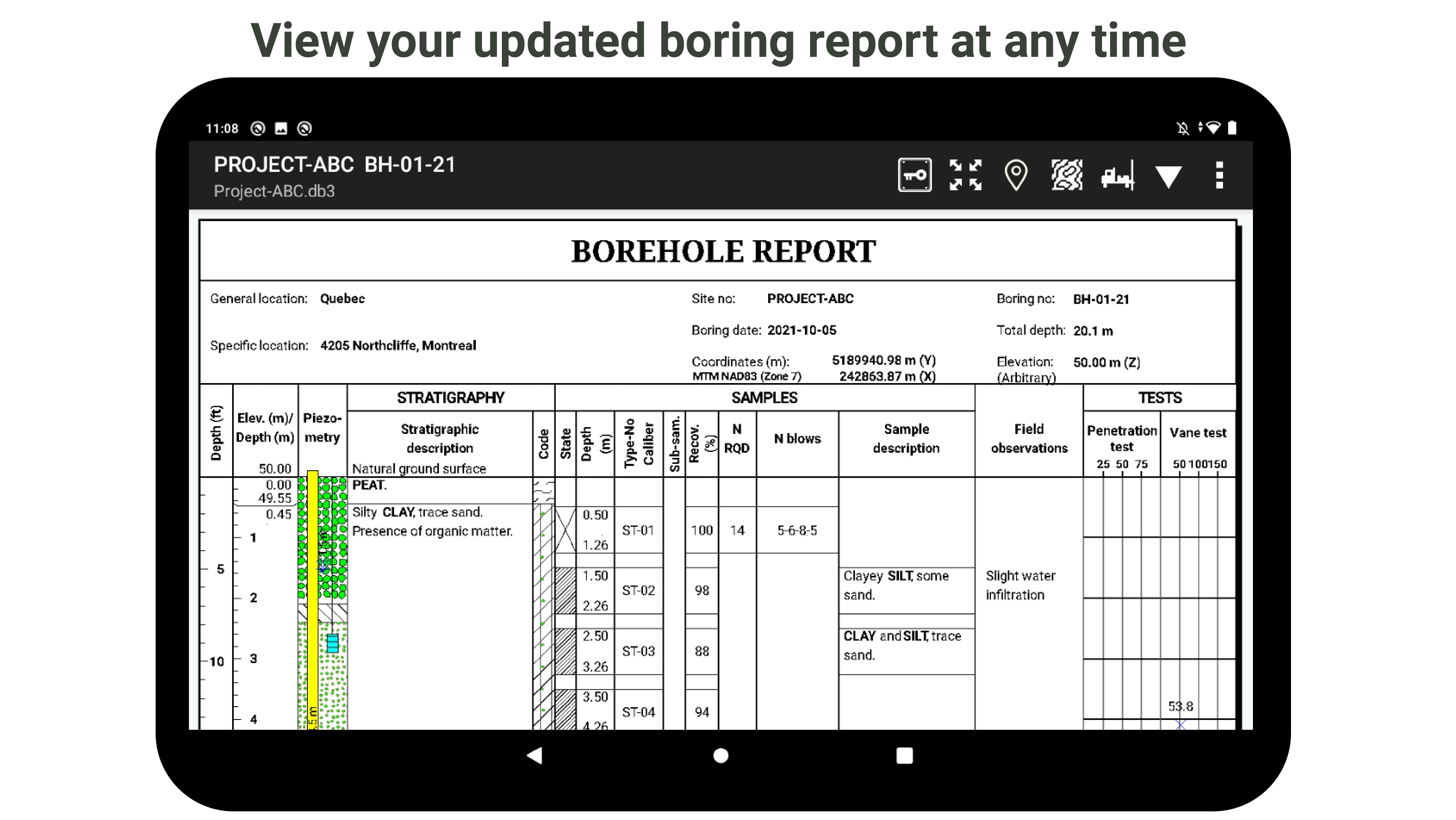Tap the N blows value 5-6-8-5
The width and height of the screenshot is (1456, 820).
pyautogui.click(x=797, y=530)
